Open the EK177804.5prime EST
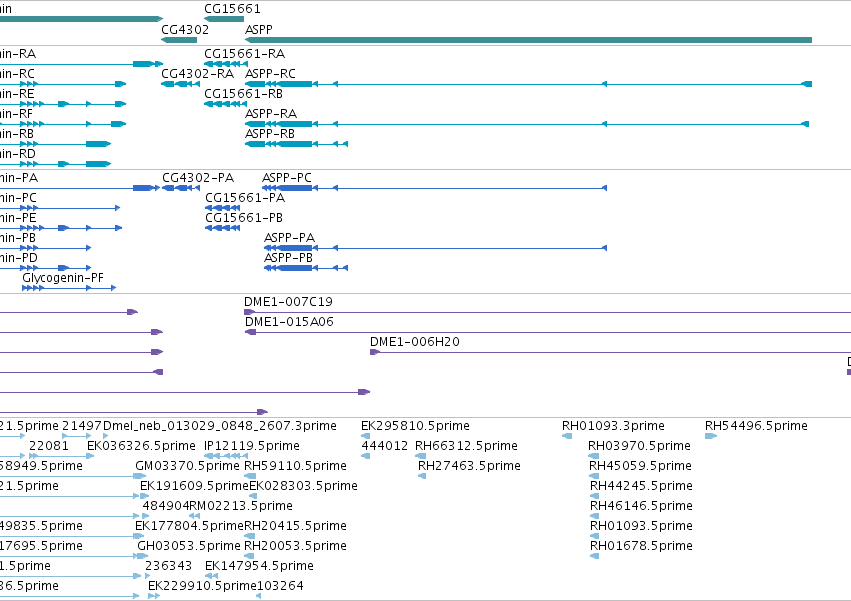 pyautogui.click(x=140, y=536)
